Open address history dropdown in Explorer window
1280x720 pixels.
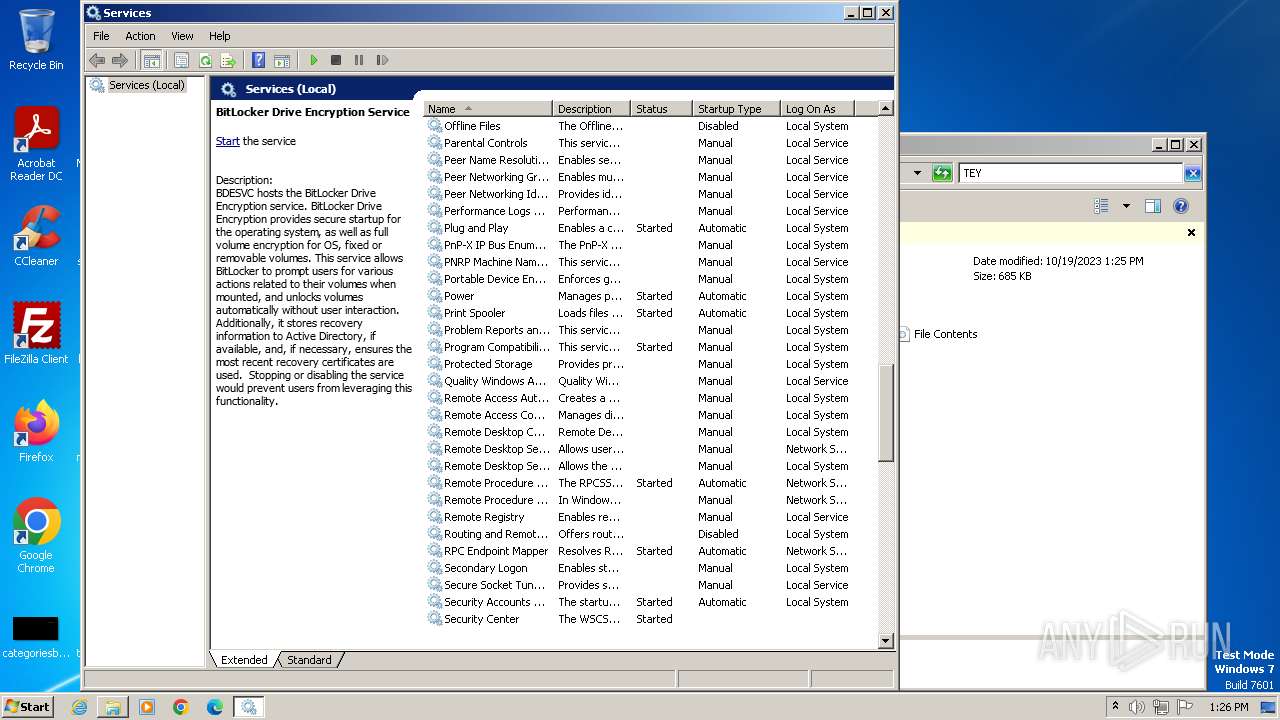coord(917,173)
